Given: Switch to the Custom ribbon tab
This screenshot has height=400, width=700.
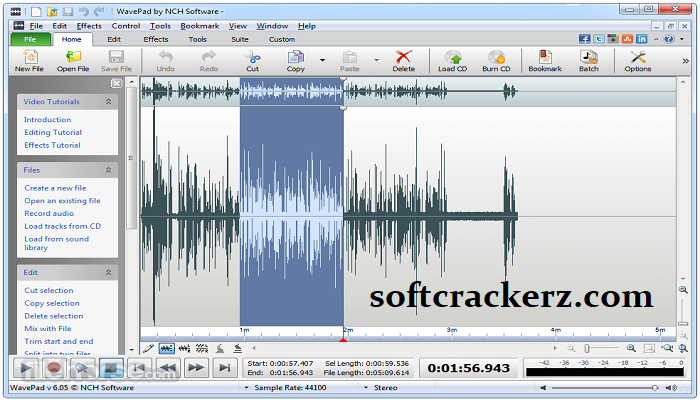Looking at the screenshot, I should pyautogui.click(x=282, y=39).
